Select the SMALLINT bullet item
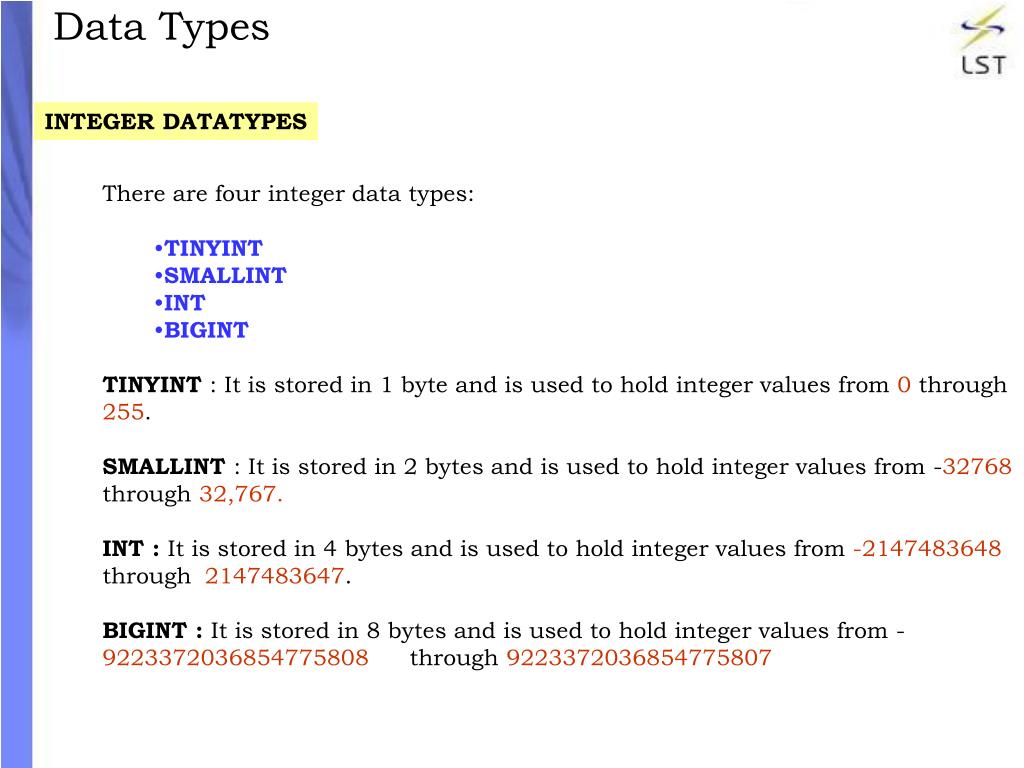 (x=220, y=276)
